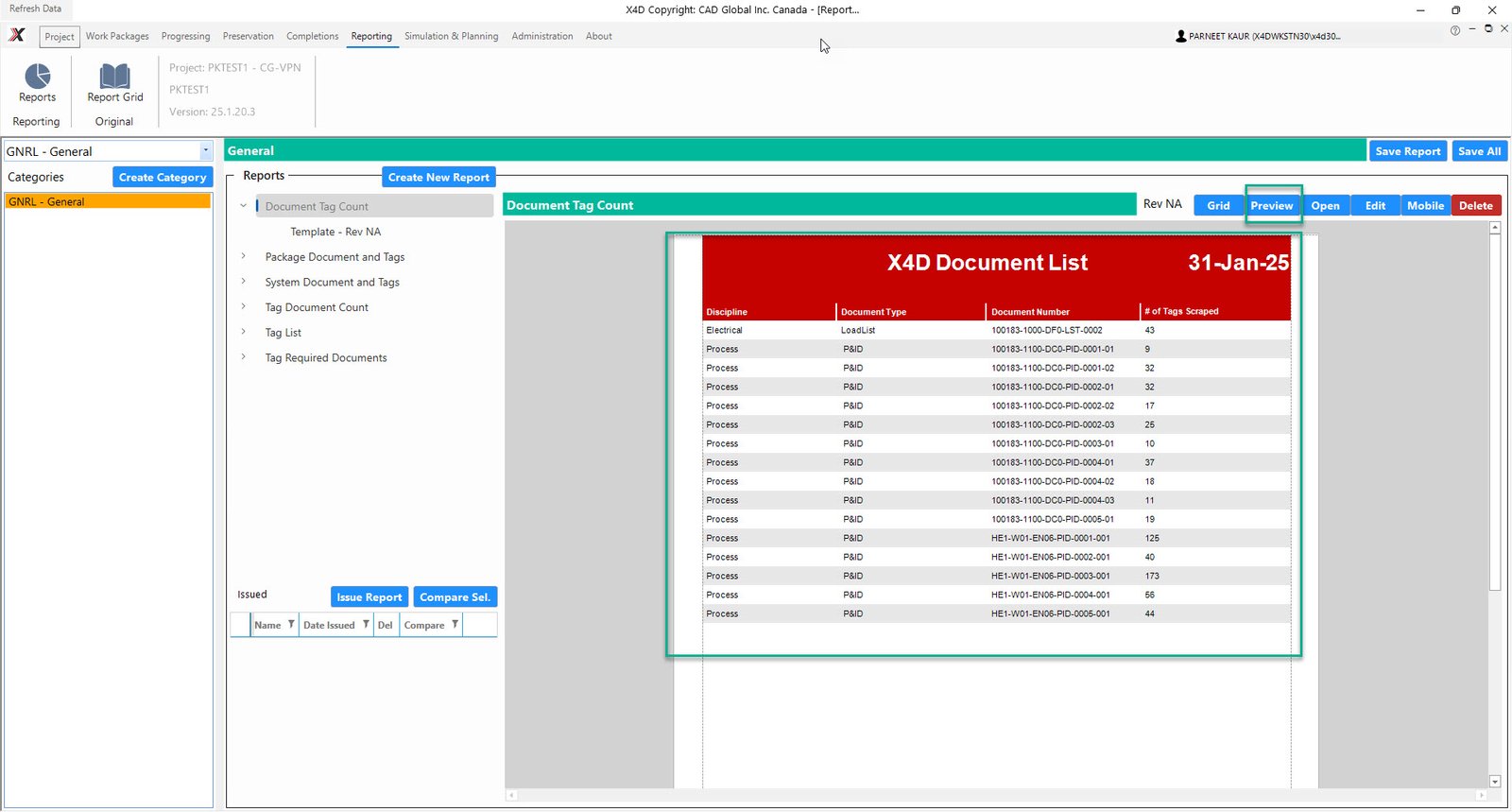Click the Create New Report button
Viewport: 1512px width, 812px height.
[x=438, y=178]
